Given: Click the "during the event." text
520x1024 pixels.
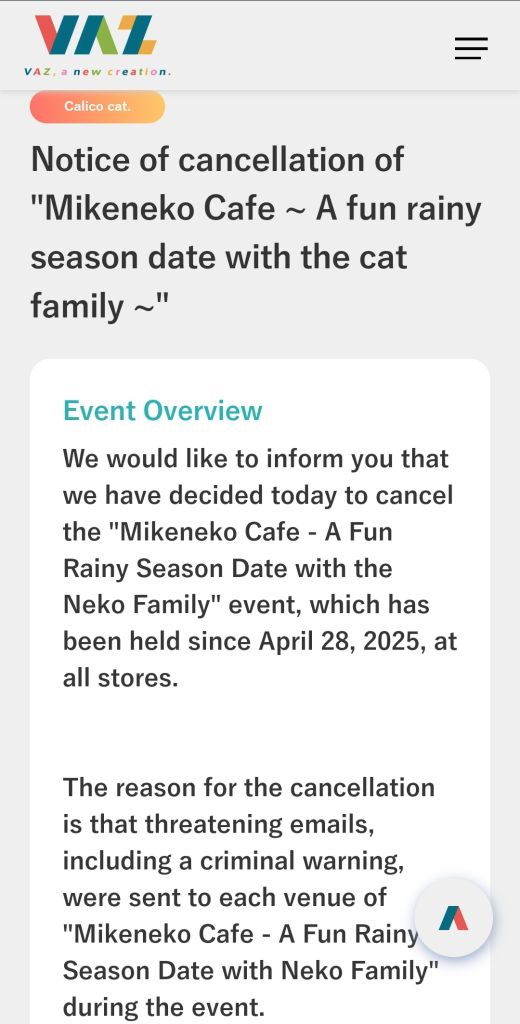Looking at the screenshot, I should [163, 1007].
